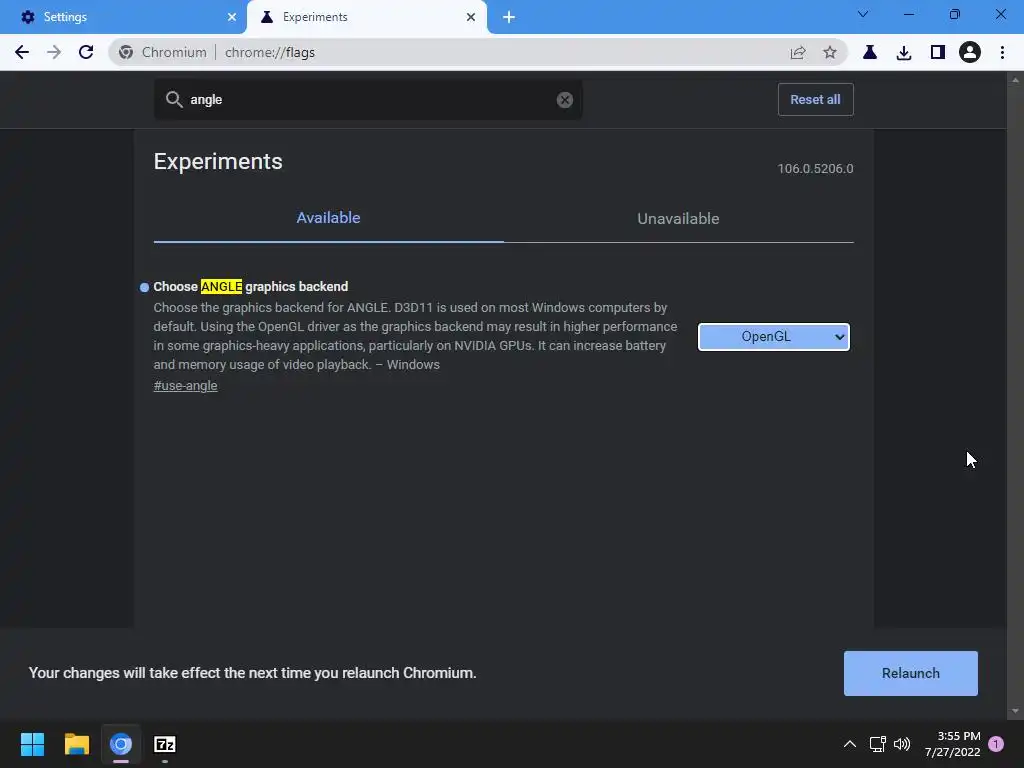The image size is (1024, 768).
Task: Close the Settings tab
Action: coord(232,17)
